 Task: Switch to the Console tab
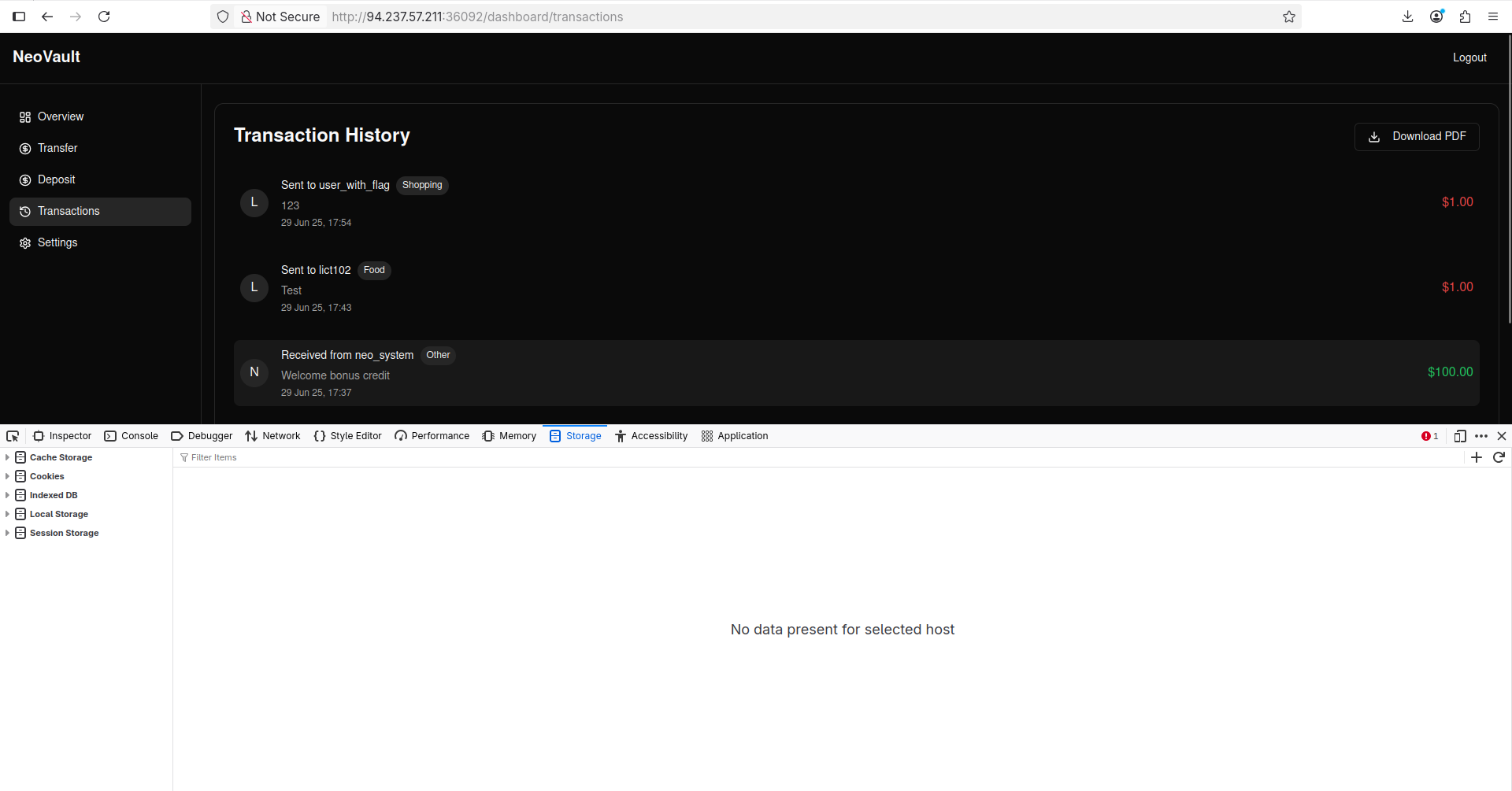pyautogui.click(x=132, y=436)
